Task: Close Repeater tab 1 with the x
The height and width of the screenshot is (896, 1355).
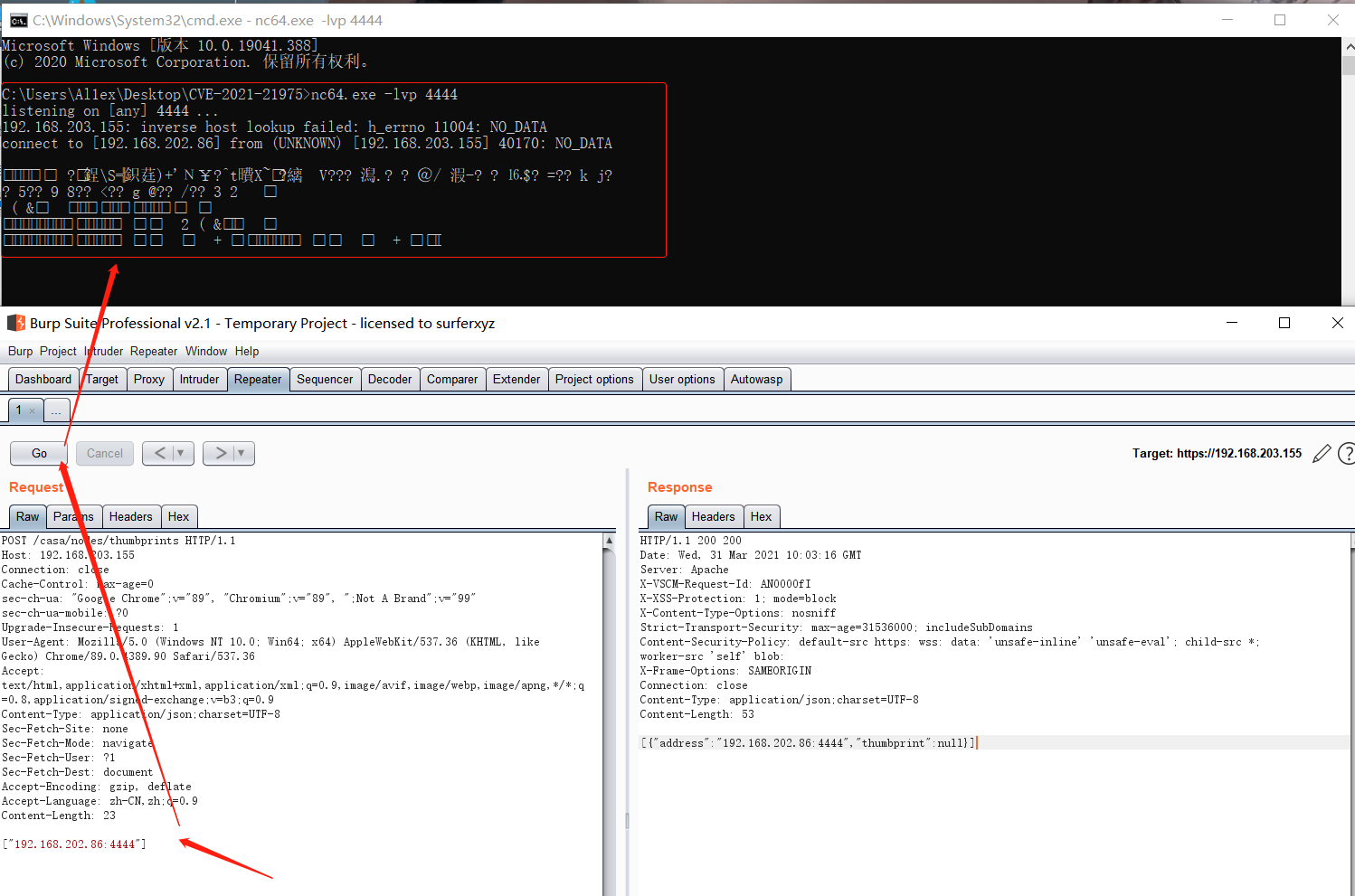Action: point(32,411)
